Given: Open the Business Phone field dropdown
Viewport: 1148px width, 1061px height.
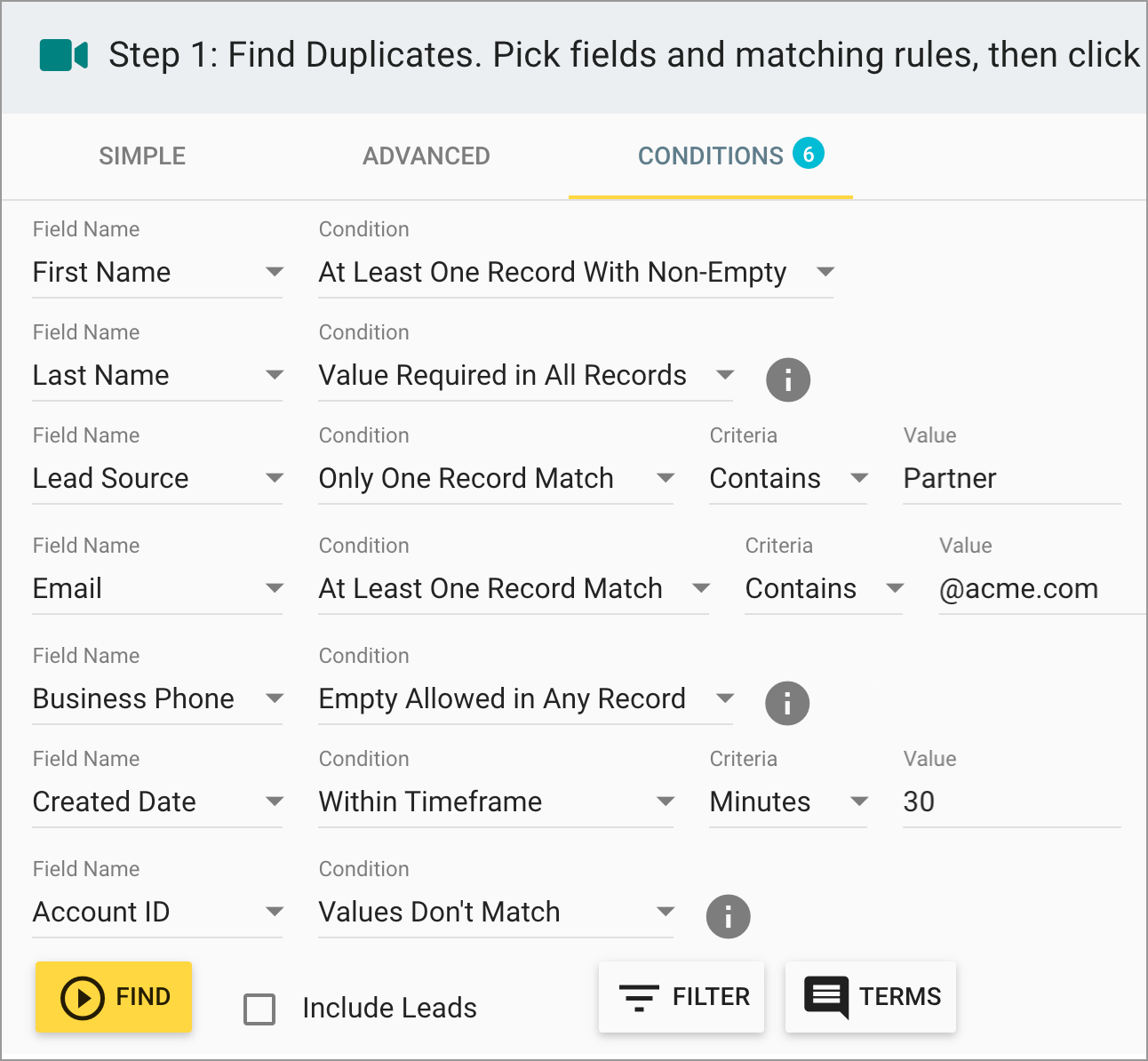Looking at the screenshot, I should 157,698.
